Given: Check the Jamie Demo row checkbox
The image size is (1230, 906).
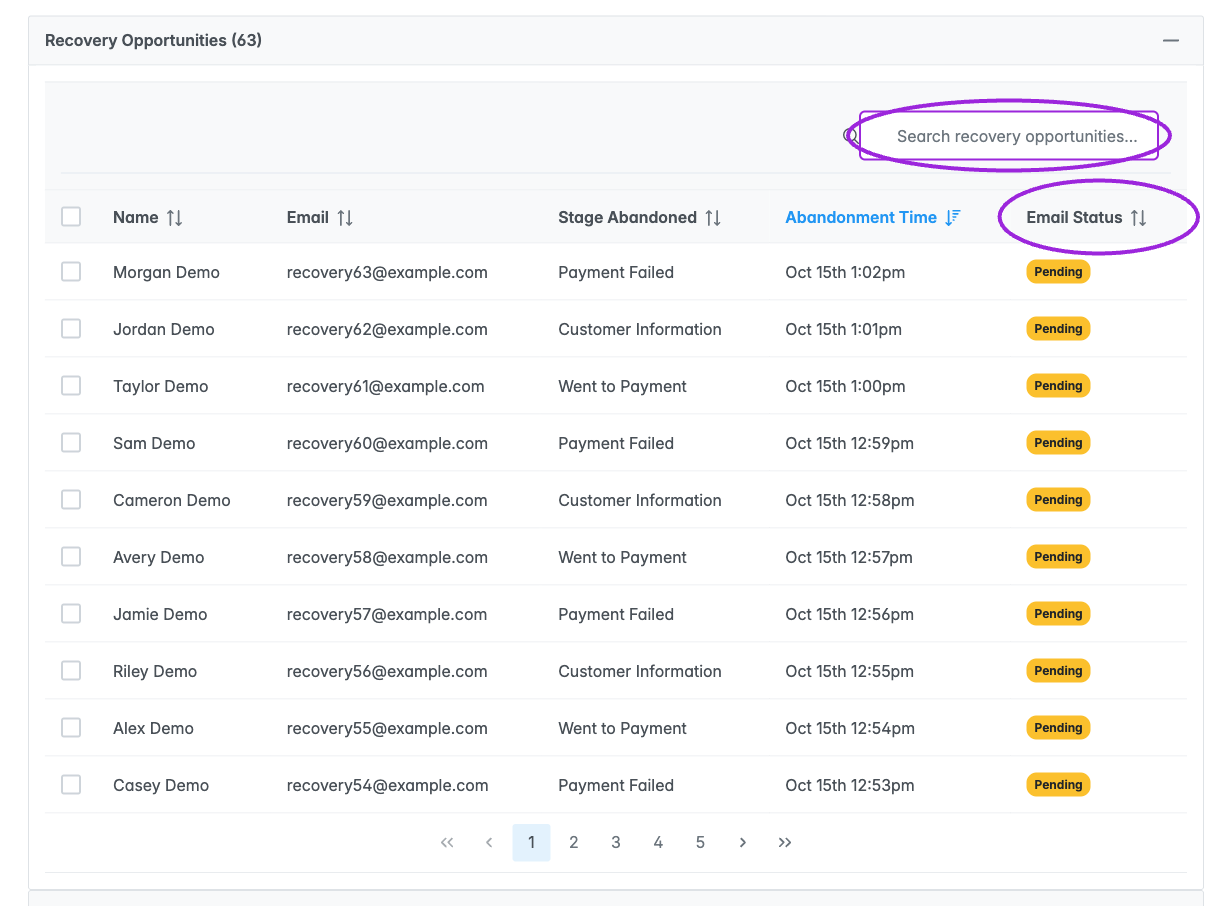Looking at the screenshot, I should (71, 613).
